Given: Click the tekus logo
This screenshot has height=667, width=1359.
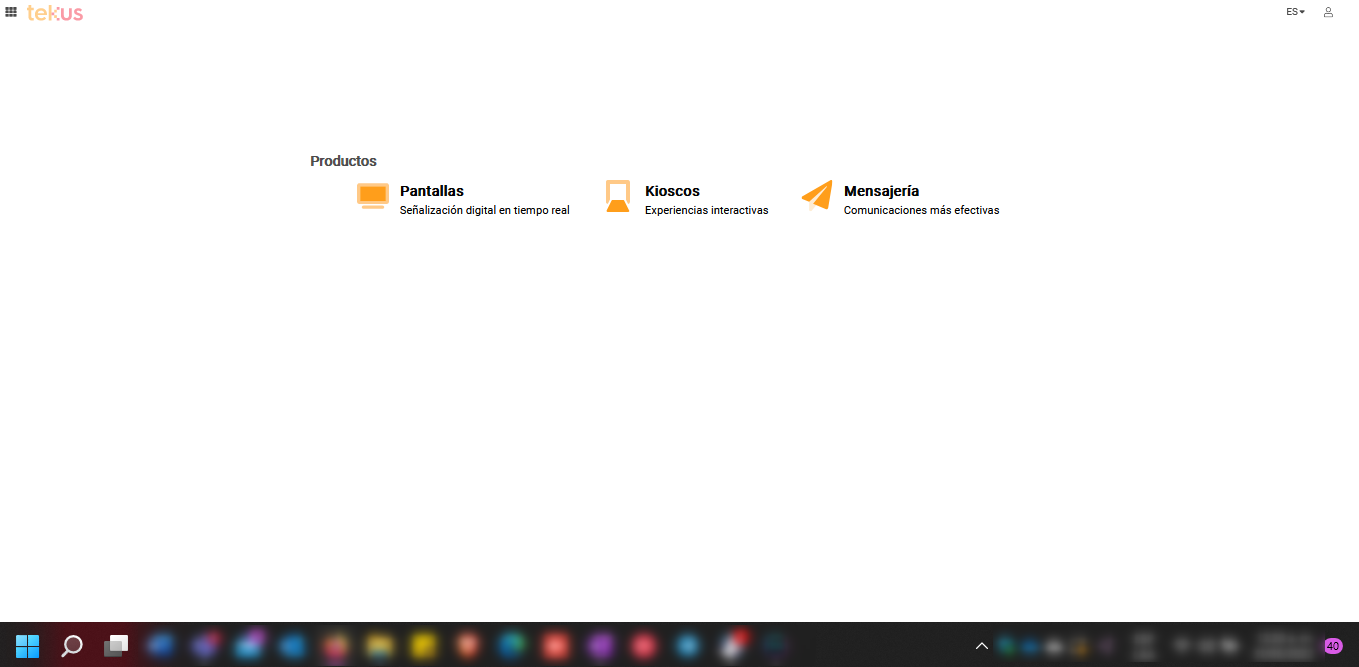Looking at the screenshot, I should [55, 13].
